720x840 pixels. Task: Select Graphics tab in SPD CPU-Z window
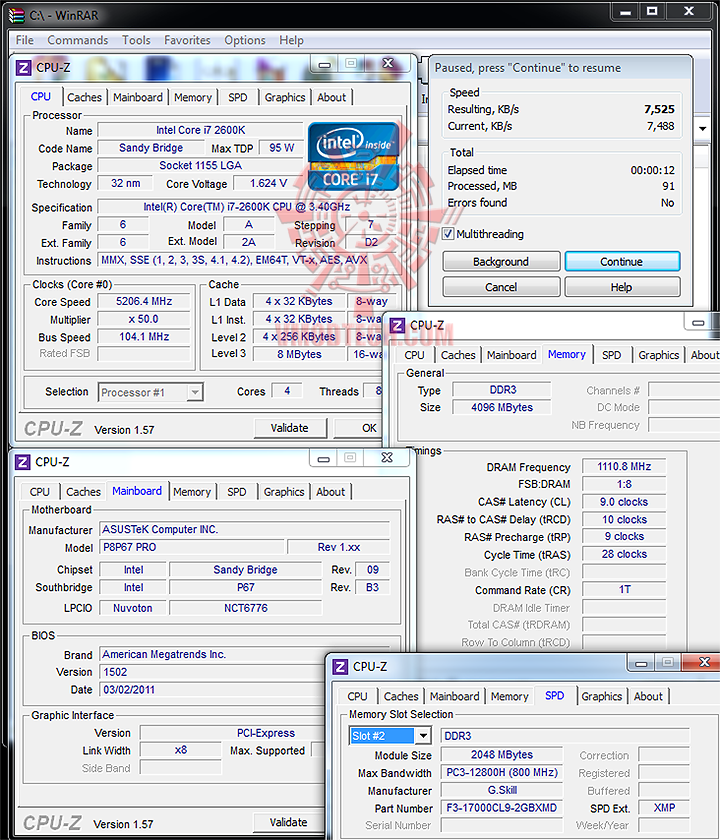tap(602, 696)
